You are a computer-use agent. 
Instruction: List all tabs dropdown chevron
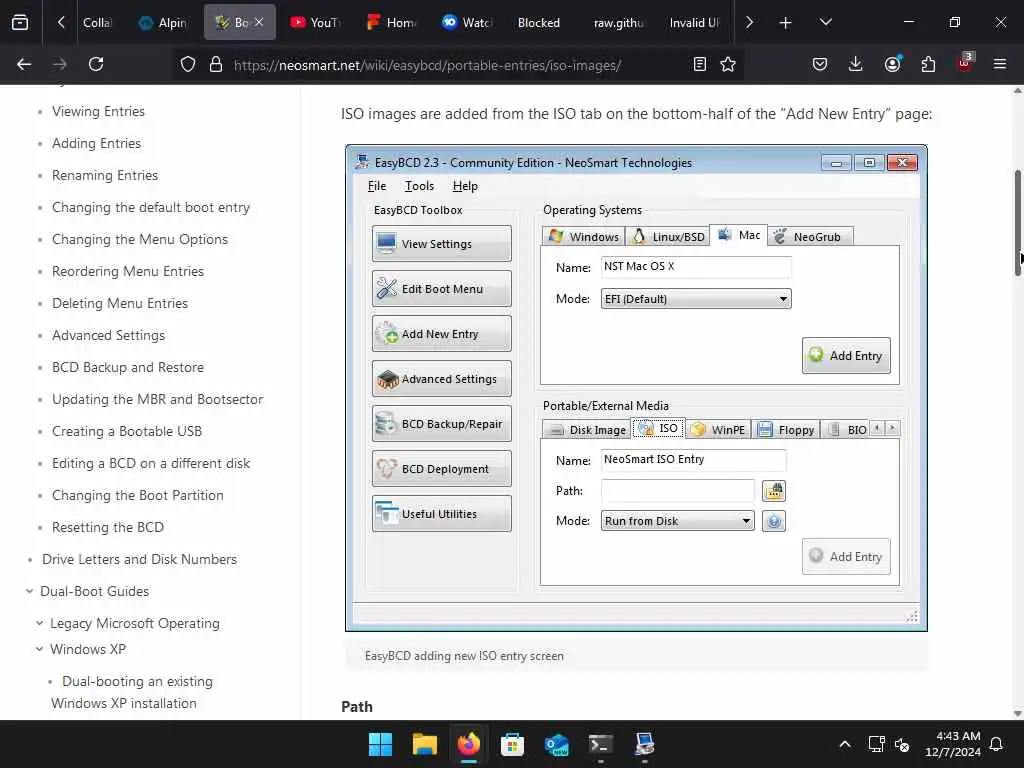(x=825, y=23)
